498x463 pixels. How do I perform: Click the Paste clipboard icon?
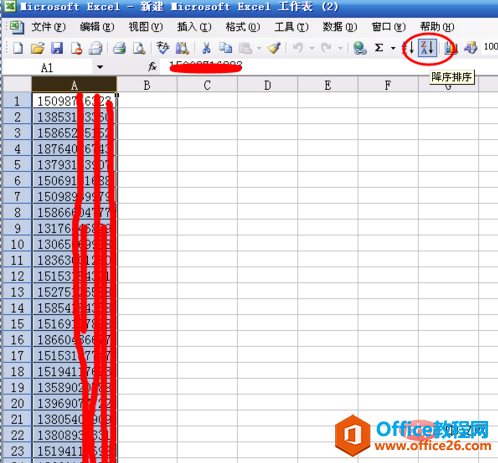[x=246, y=48]
